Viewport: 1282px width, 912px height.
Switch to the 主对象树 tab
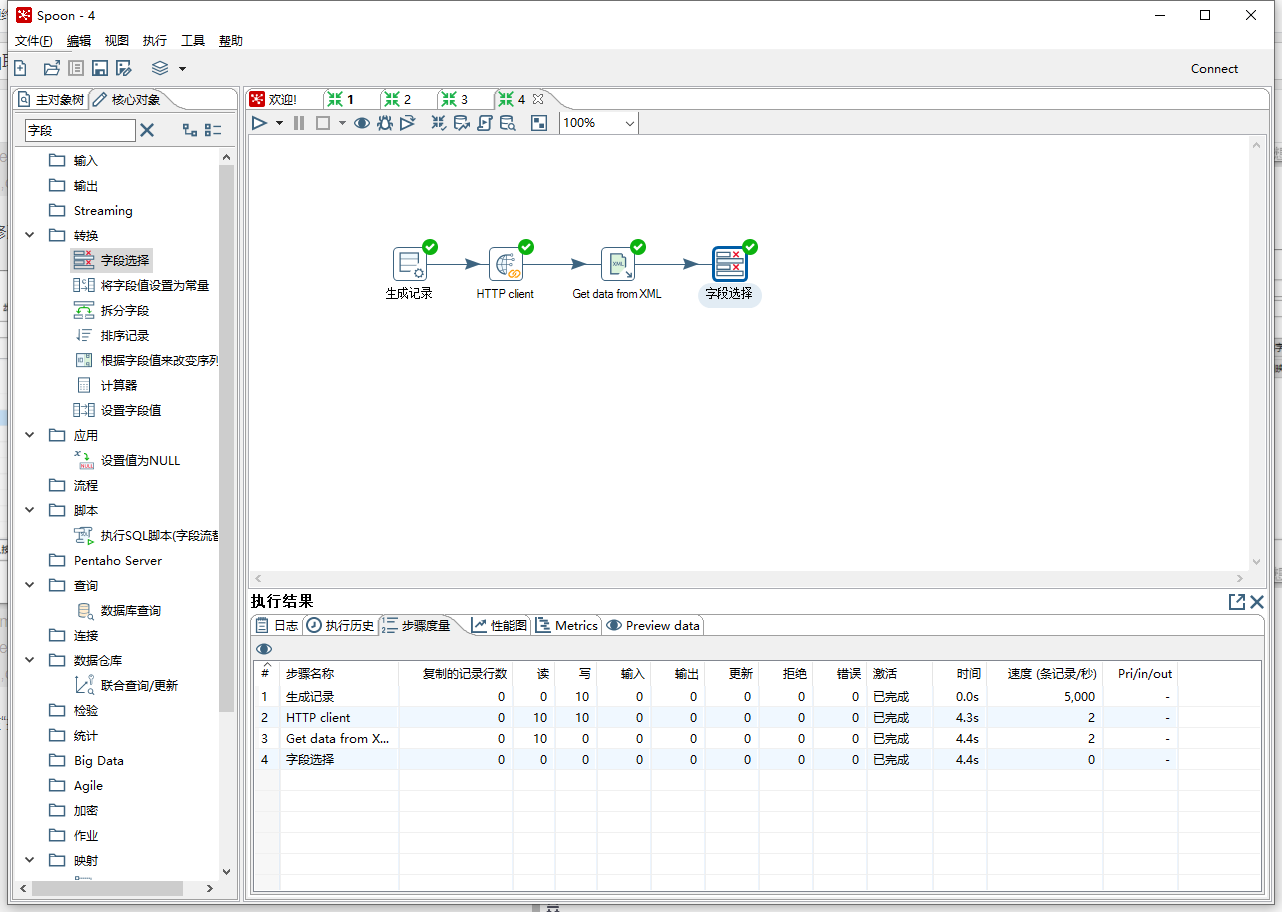pos(51,100)
